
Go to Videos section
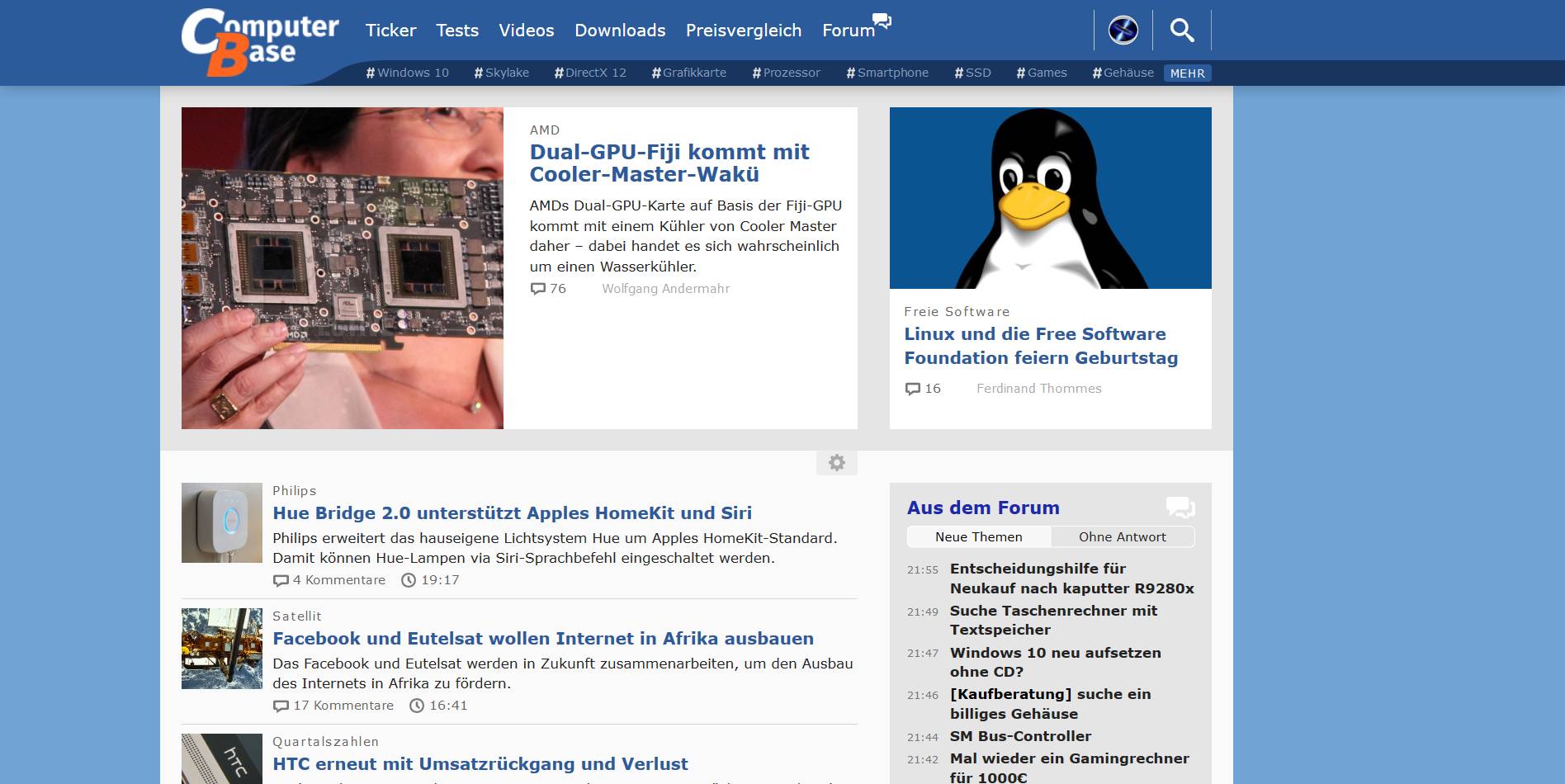click(527, 31)
